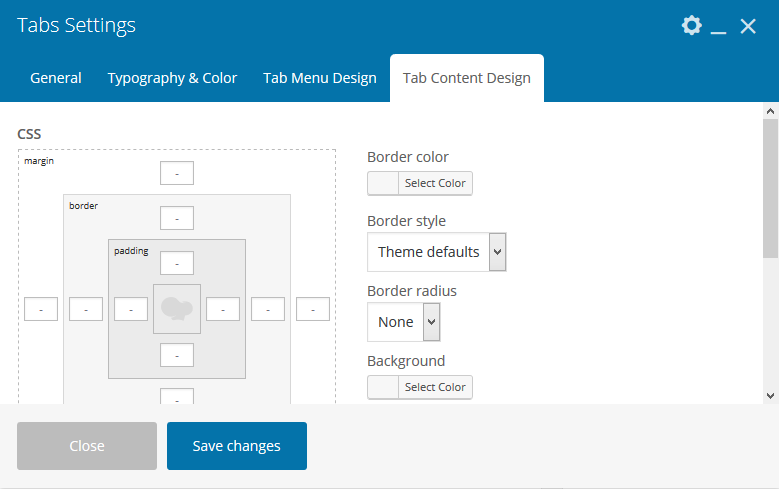Viewport: 779px width, 489px height.
Task: Close the Tabs Settings dialog with X
Action: click(x=748, y=27)
